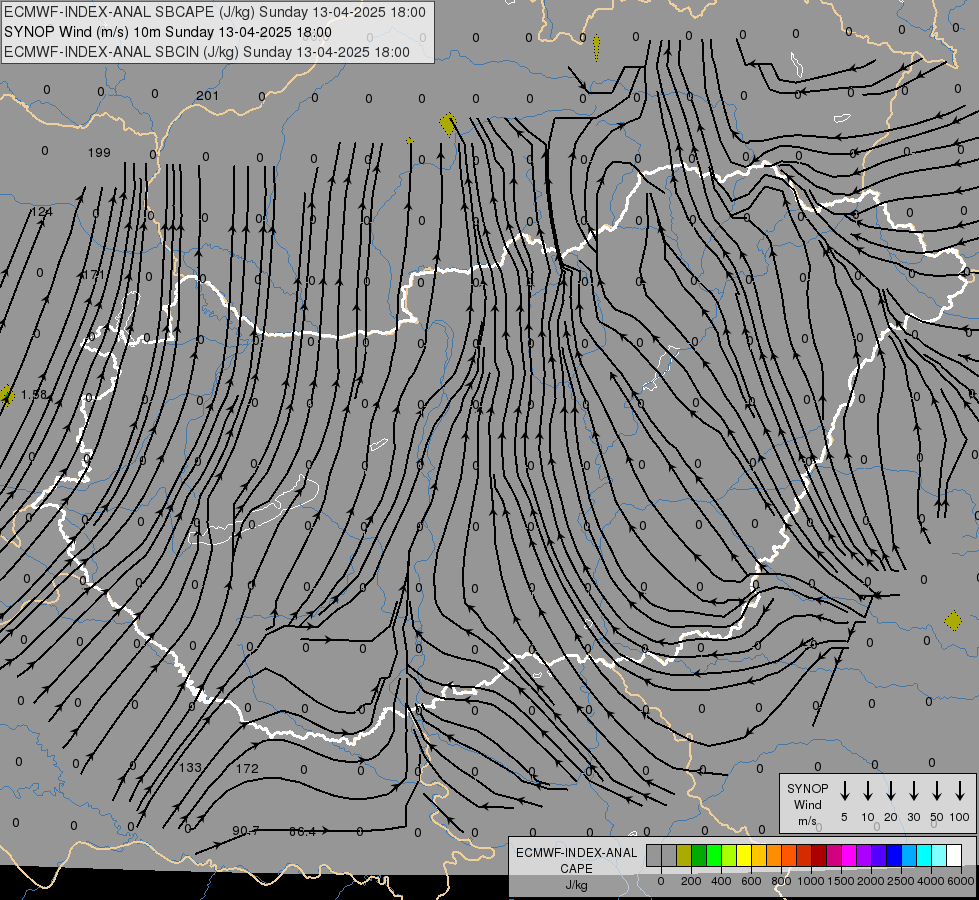This screenshot has width=979, height=900.
Task: Click the 400 tick on the CAPE scale
Action: click(x=721, y=881)
